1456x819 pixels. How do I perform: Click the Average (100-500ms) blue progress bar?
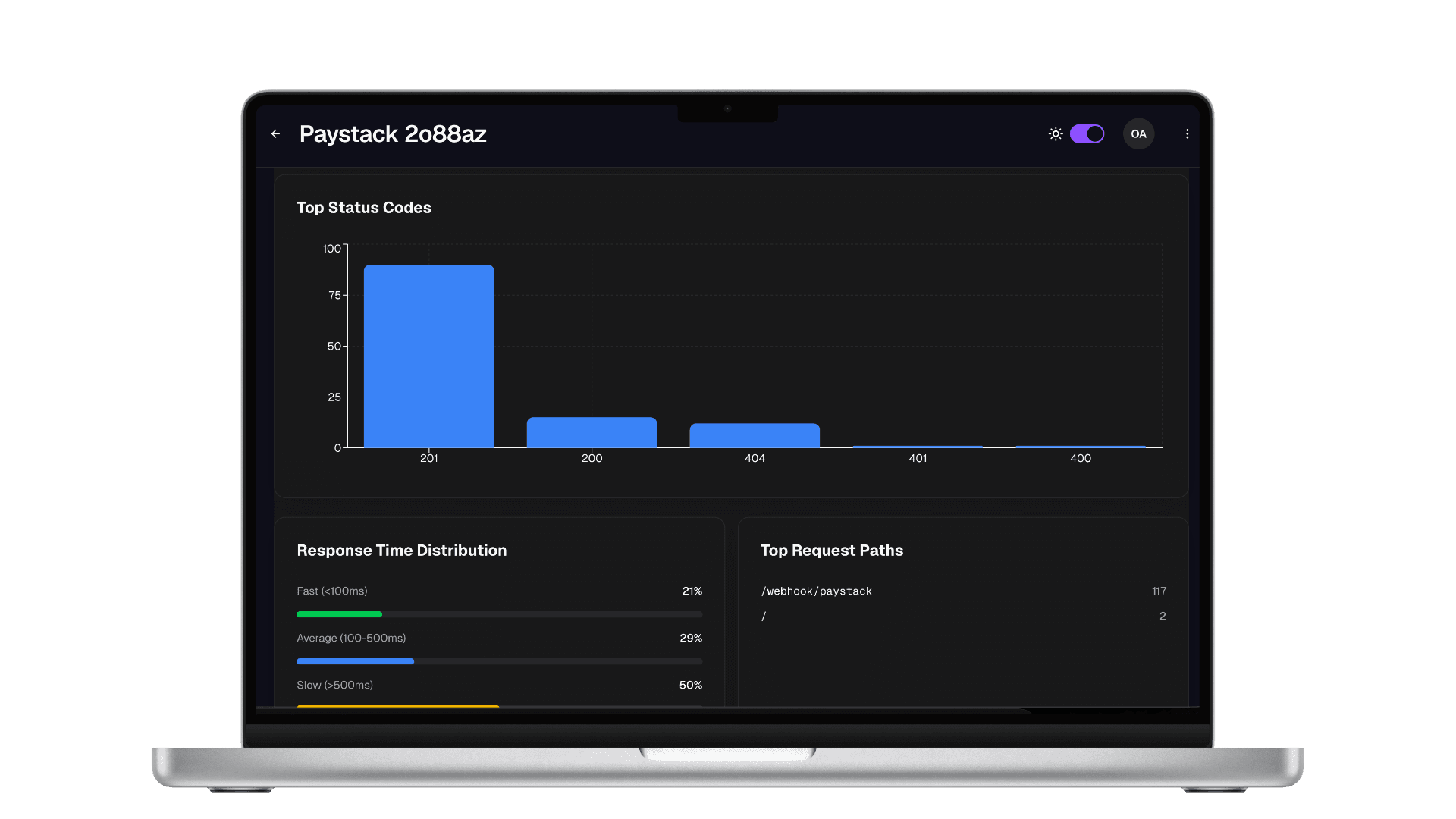355,661
